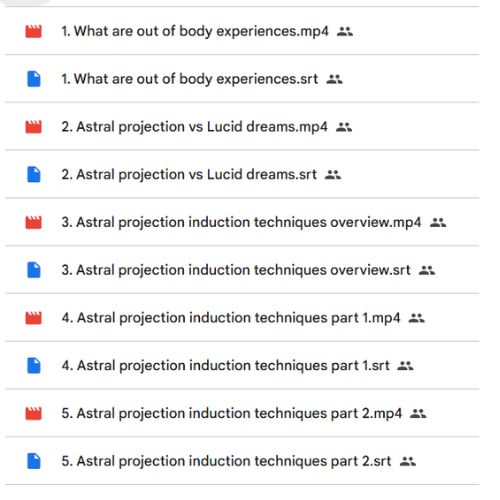Open '1. What are out of body experiences.mp4'
The height and width of the screenshot is (500, 500).
click(x=195, y=31)
